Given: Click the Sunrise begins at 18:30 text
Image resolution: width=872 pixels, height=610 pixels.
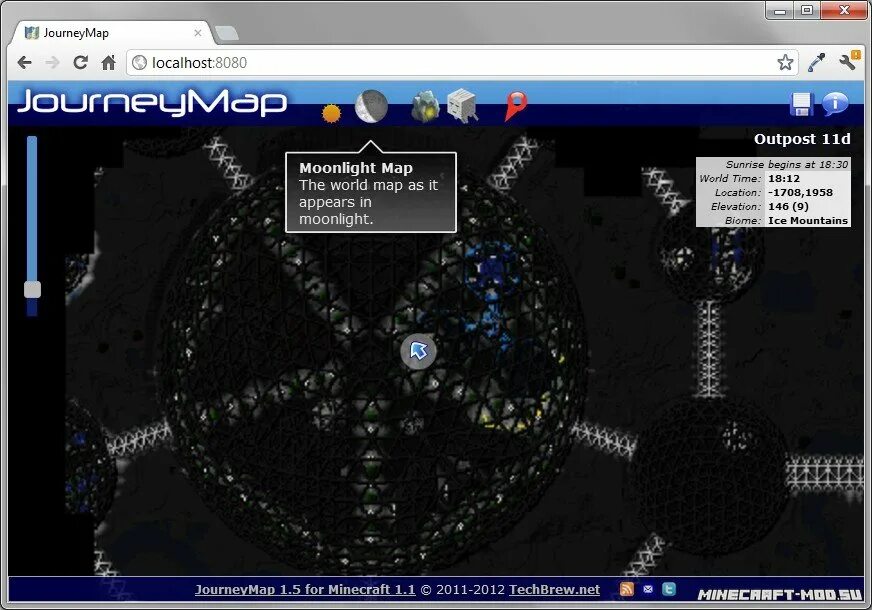Looking at the screenshot, I should click(x=786, y=164).
